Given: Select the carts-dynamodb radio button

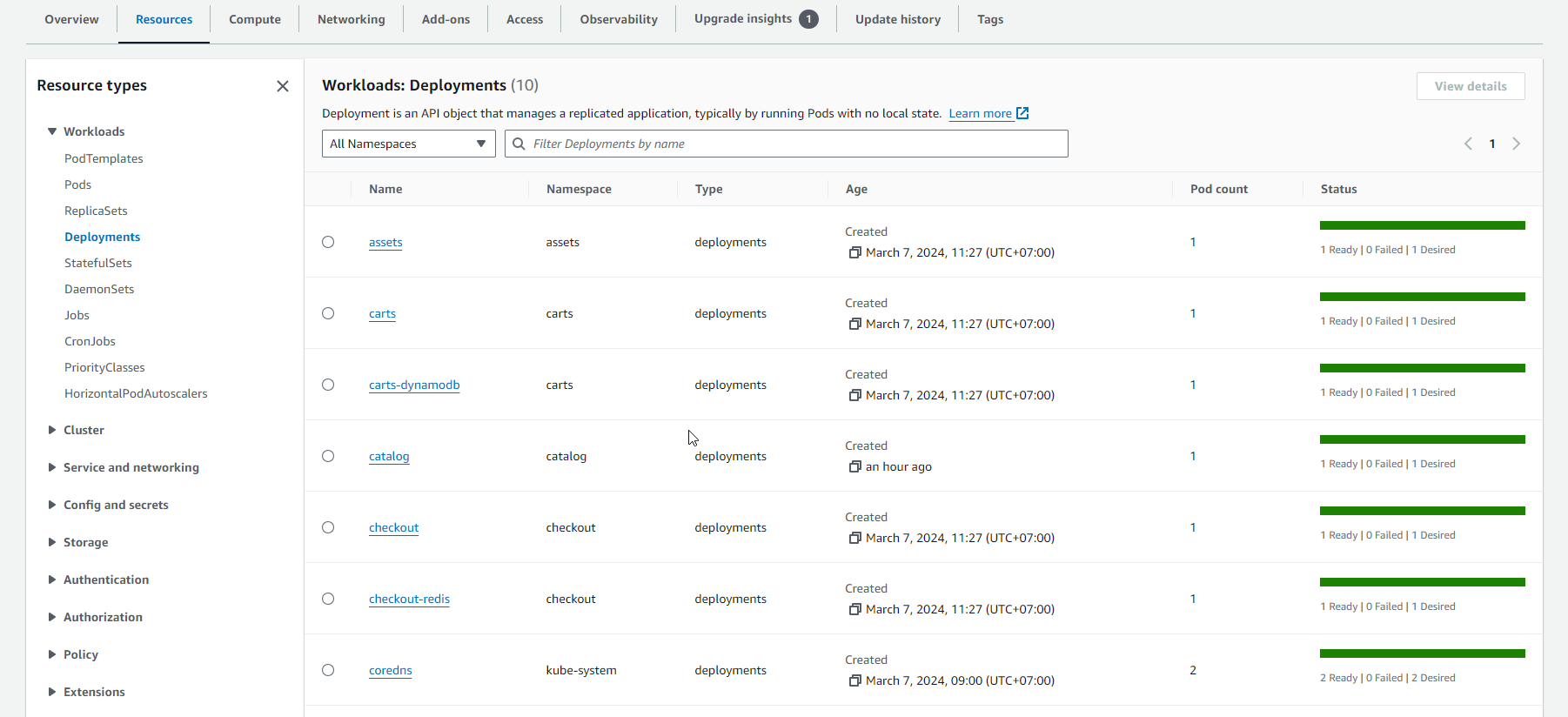Looking at the screenshot, I should coord(328,385).
